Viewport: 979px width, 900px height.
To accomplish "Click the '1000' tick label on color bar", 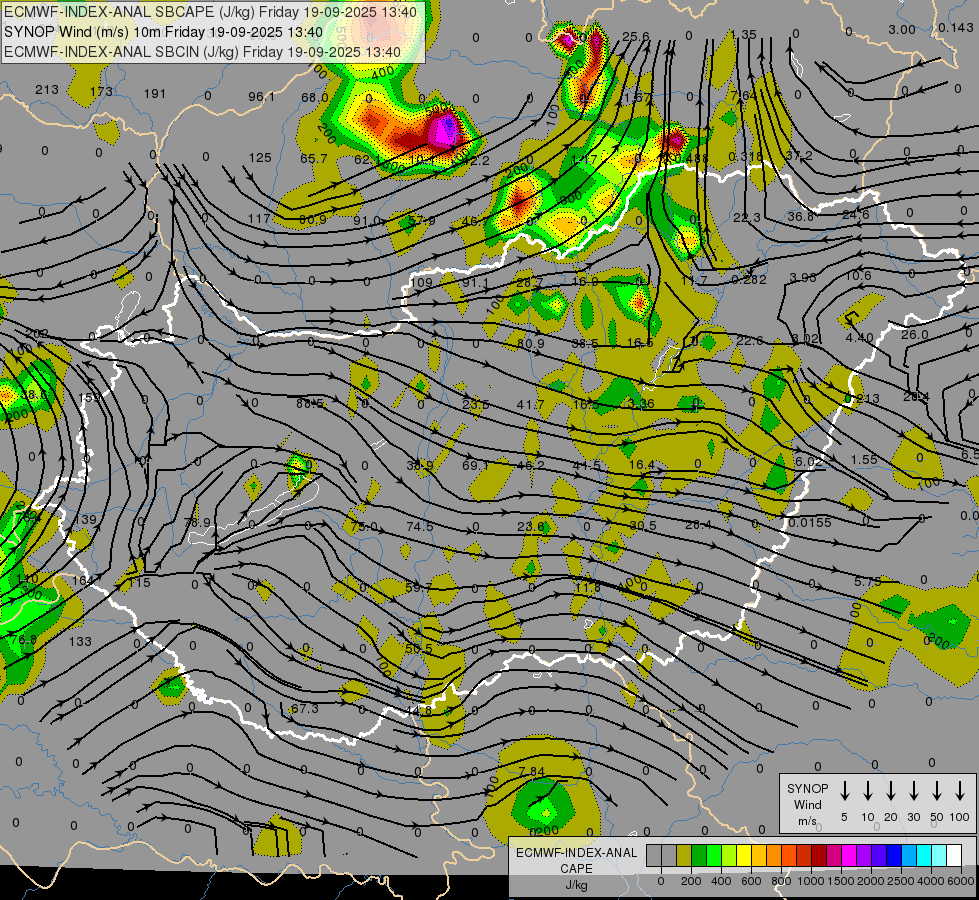I will 811,881.
